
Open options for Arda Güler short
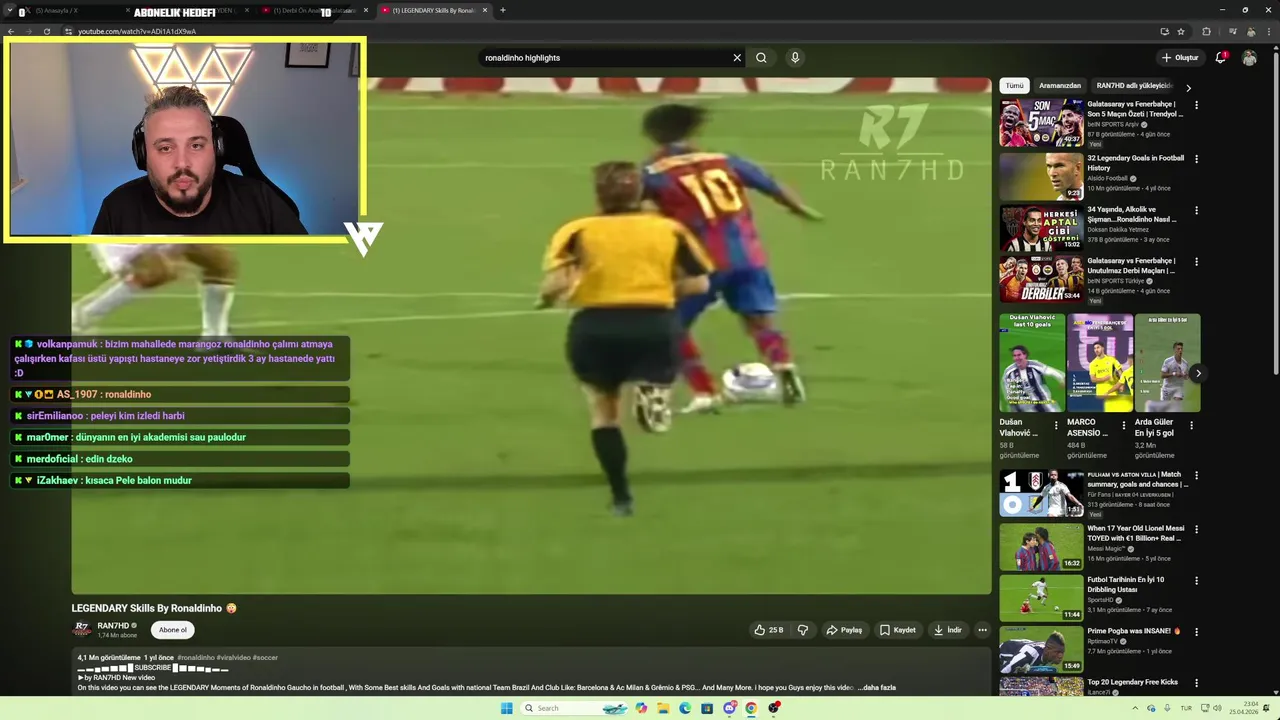(x=1191, y=425)
